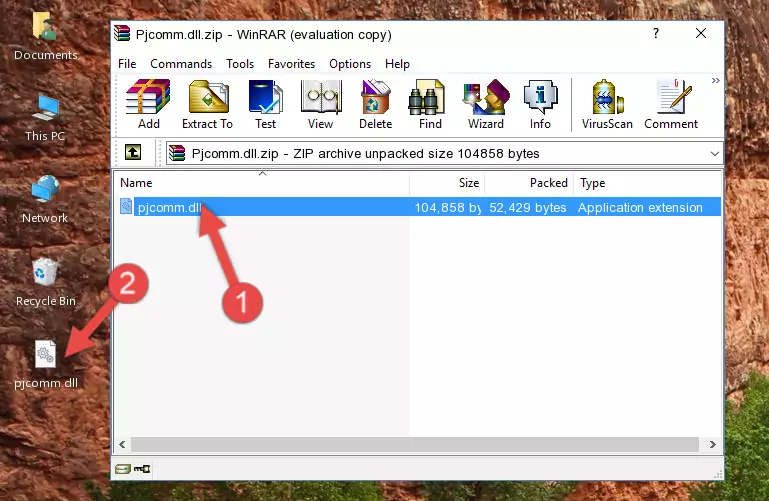Open the Help menu
The image size is (769, 501).
397,64
